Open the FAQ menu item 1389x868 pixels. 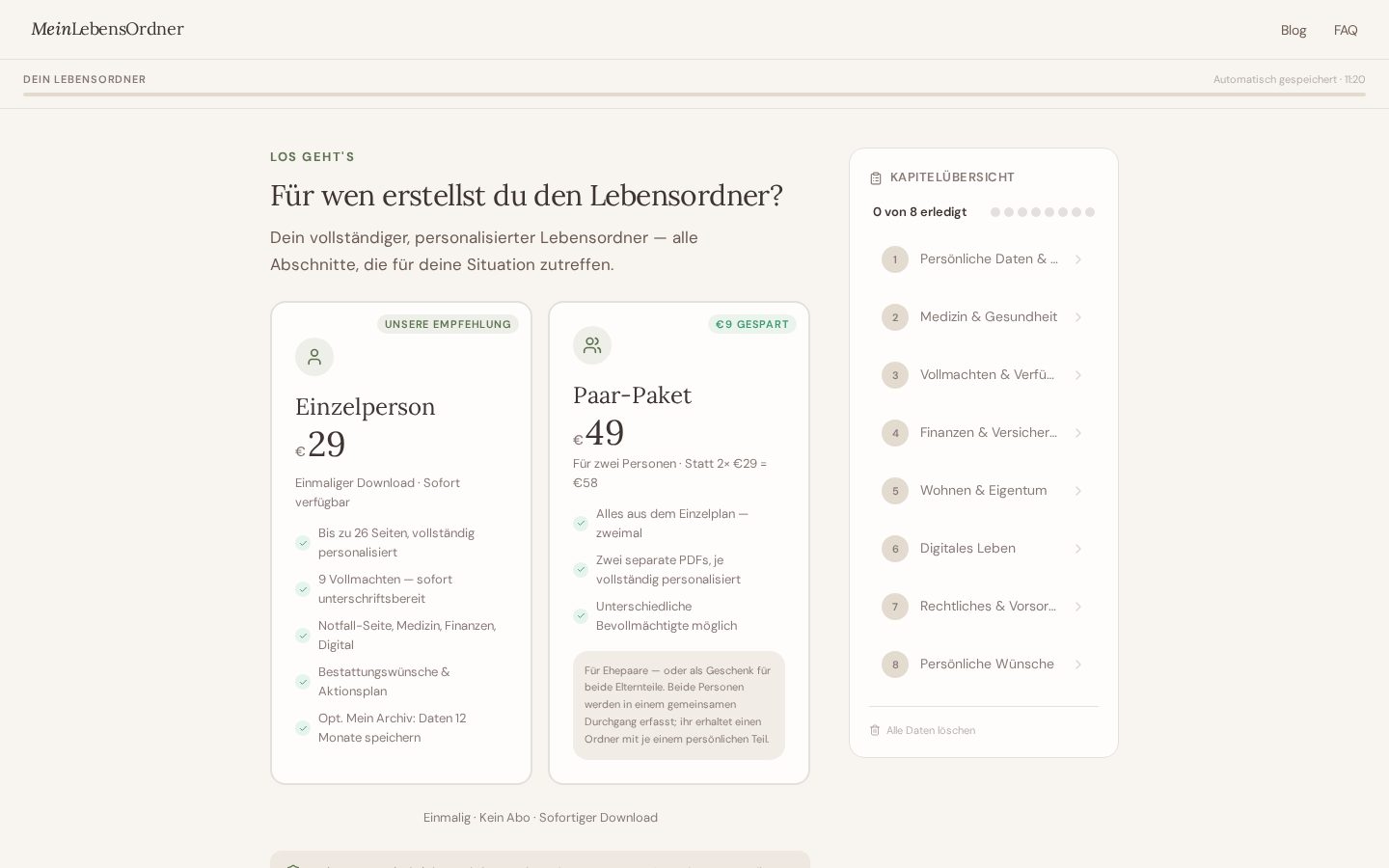pyautogui.click(x=1346, y=30)
